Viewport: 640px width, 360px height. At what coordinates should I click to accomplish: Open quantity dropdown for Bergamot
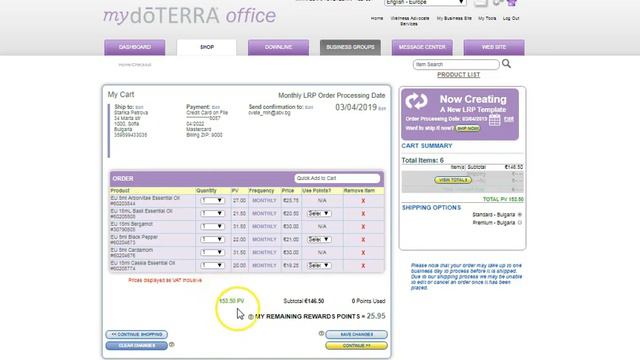coord(212,227)
